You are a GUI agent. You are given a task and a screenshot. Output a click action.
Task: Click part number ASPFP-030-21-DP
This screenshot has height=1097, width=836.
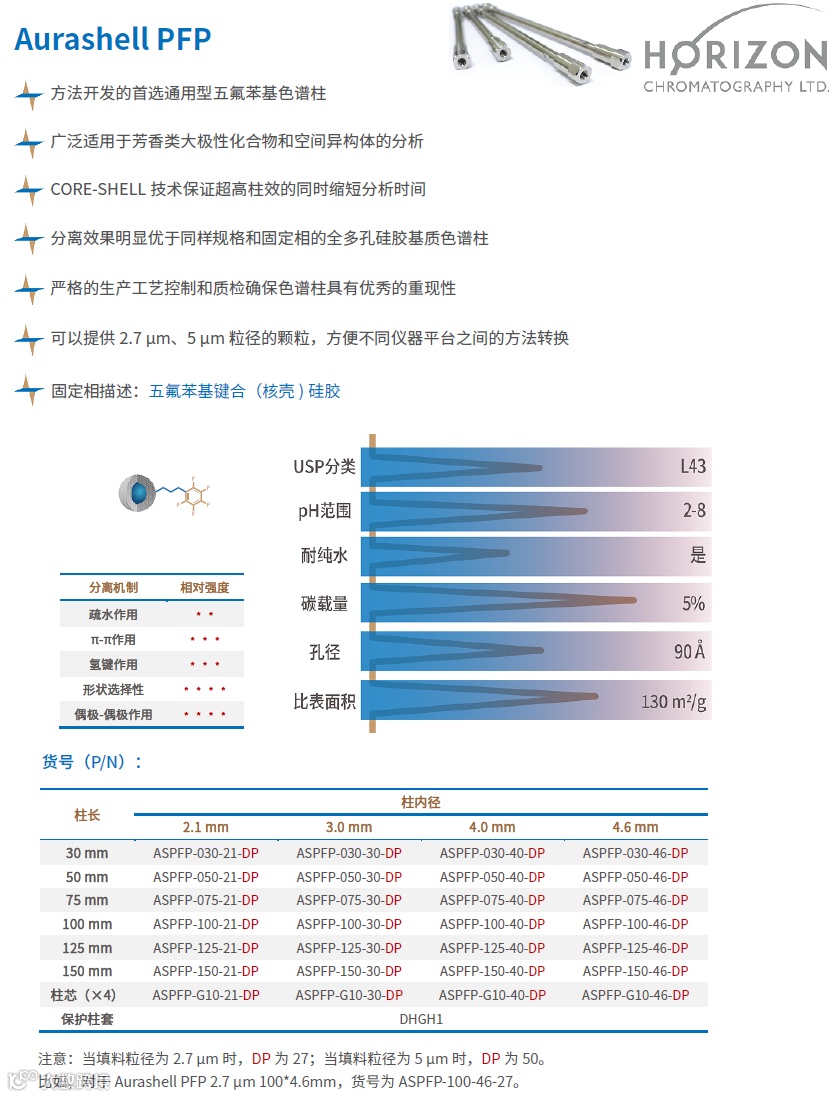(206, 854)
